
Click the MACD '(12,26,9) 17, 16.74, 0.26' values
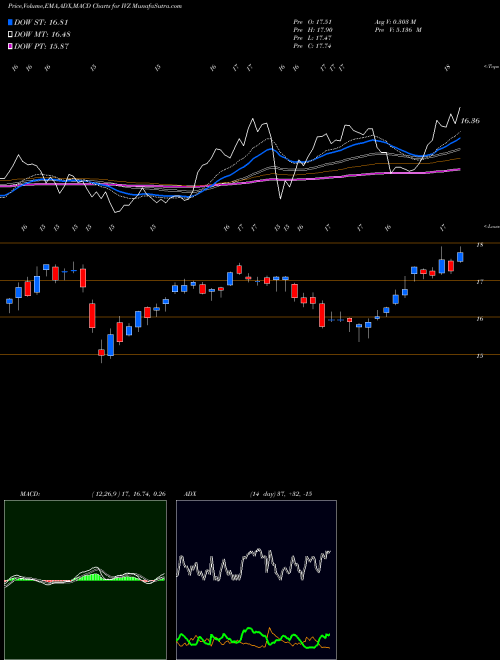point(128,494)
